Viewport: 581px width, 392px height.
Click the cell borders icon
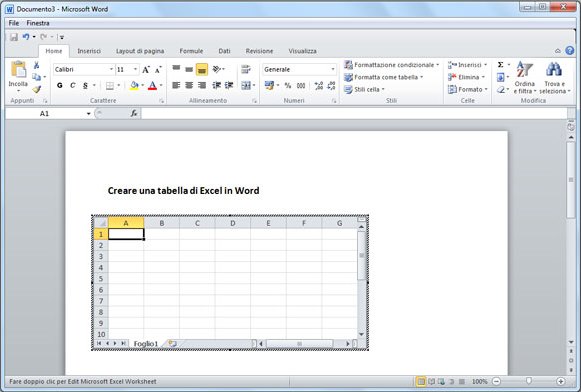click(110, 86)
